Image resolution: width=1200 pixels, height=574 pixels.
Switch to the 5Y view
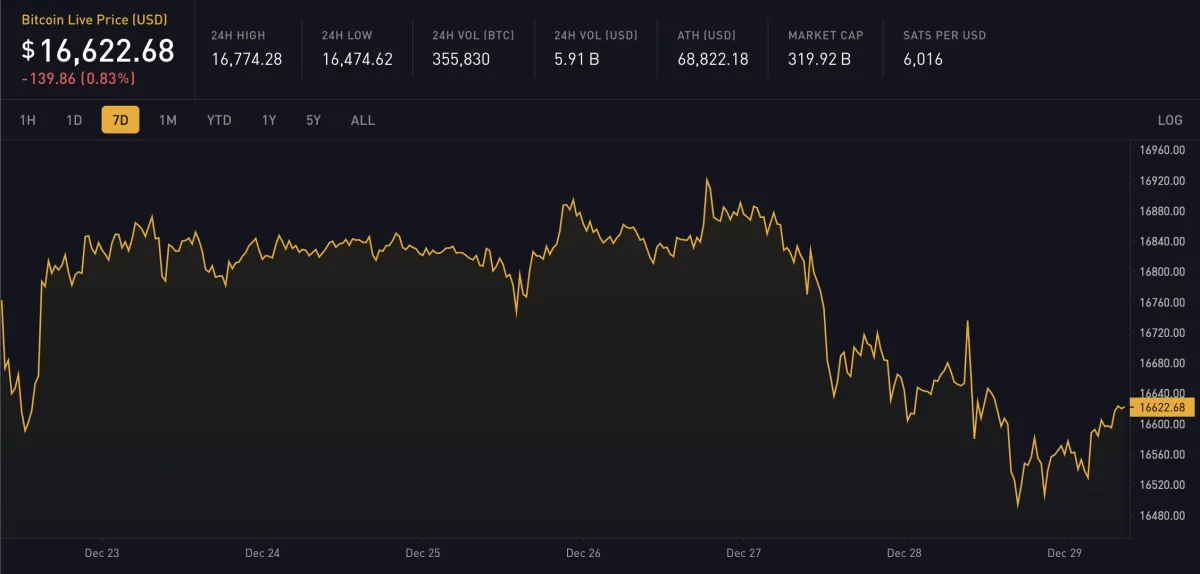(x=314, y=120)
